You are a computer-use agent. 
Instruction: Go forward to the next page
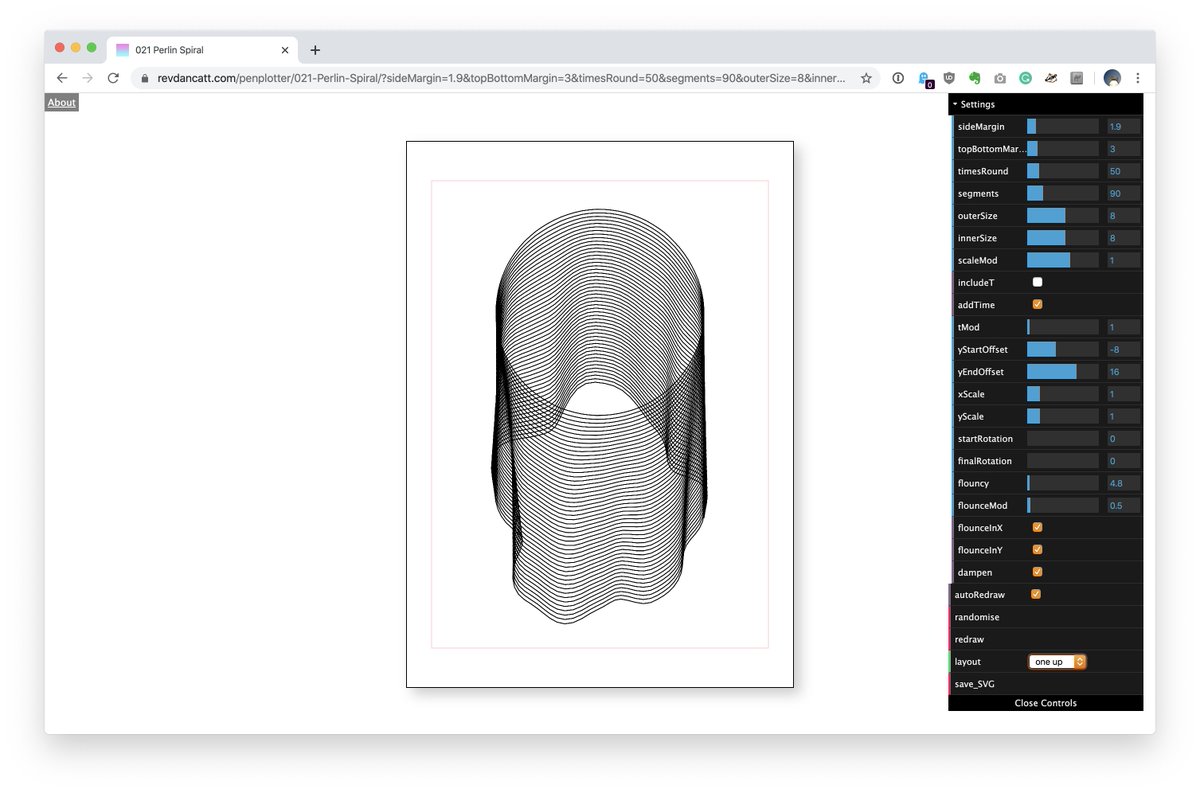click(x=88, y=78)
